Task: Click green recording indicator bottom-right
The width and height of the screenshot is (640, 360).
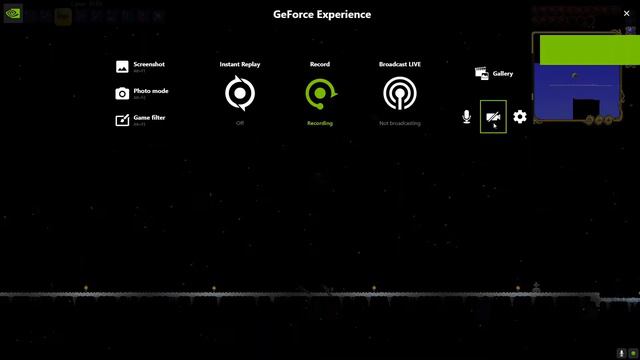Action: click(x=633, y=353)
